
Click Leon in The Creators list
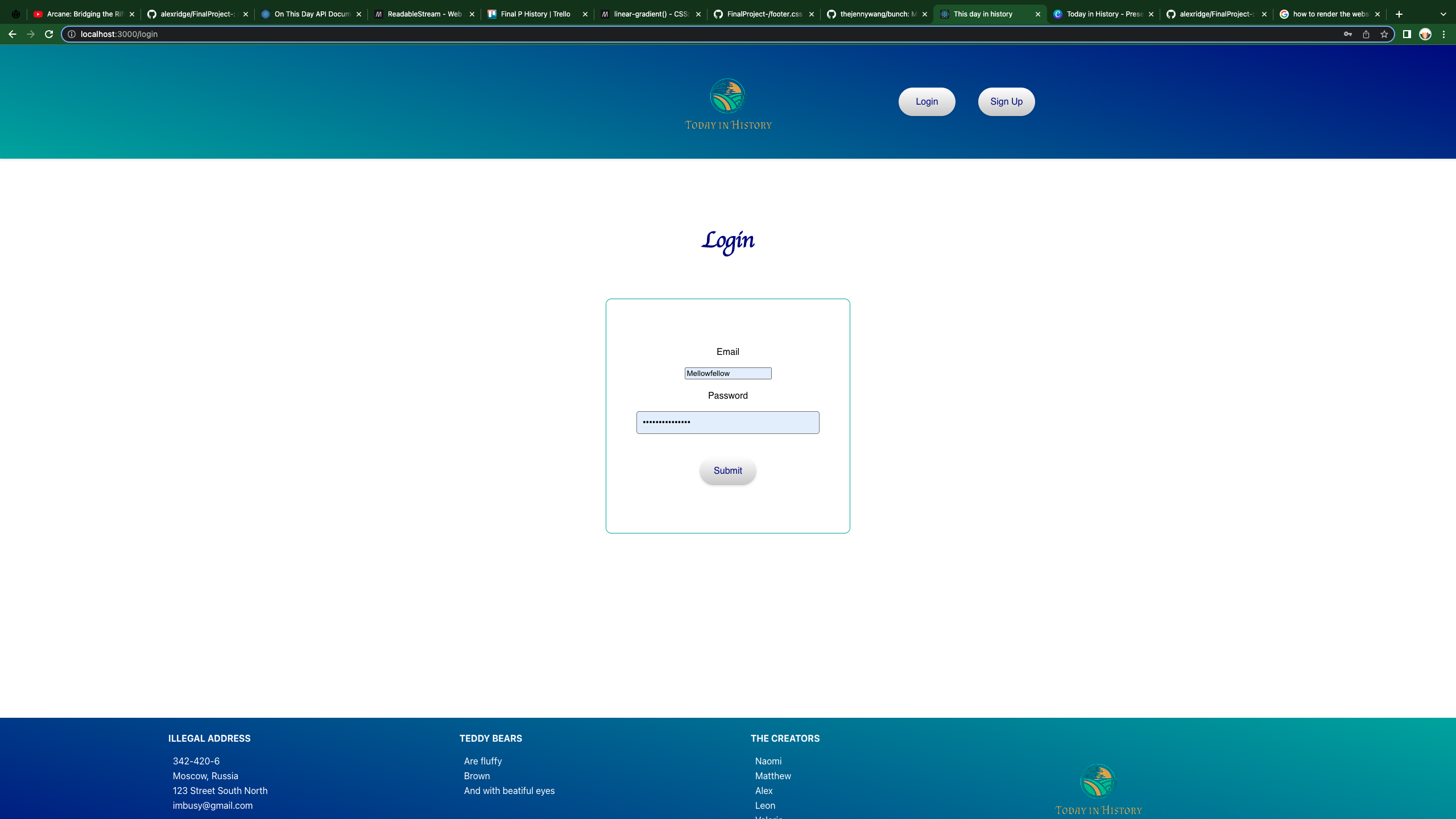tap(765, 806)
